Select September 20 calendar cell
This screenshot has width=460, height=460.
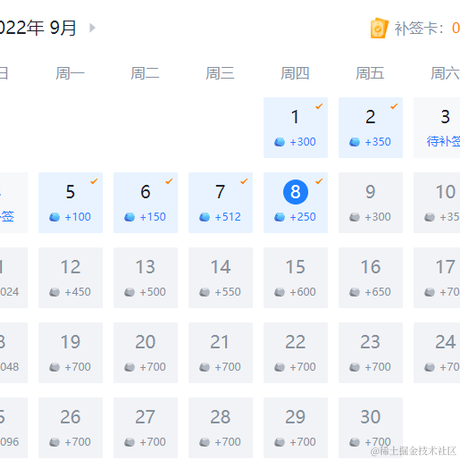(146, 353)
